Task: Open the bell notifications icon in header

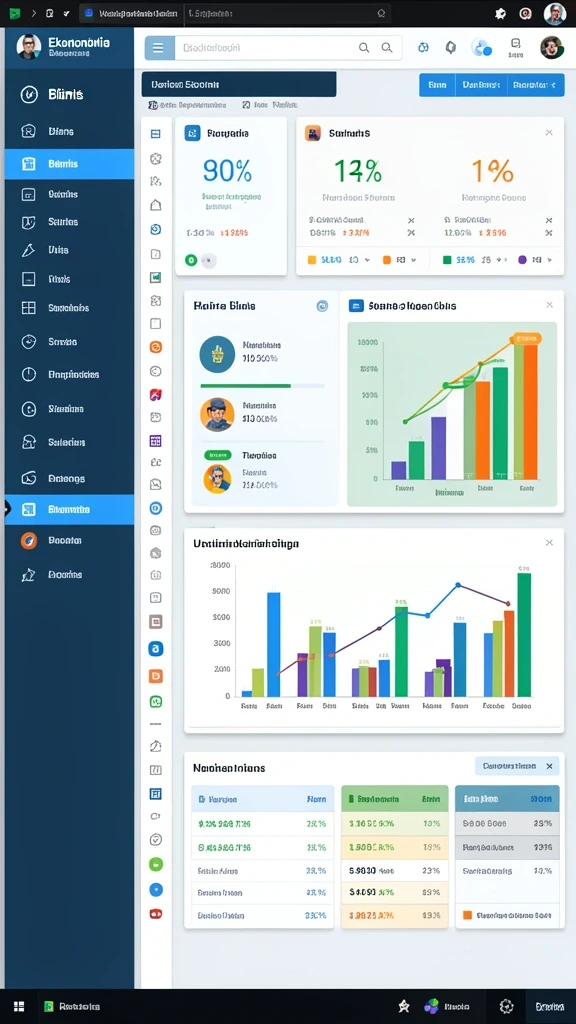Action: tap(451, 47)
